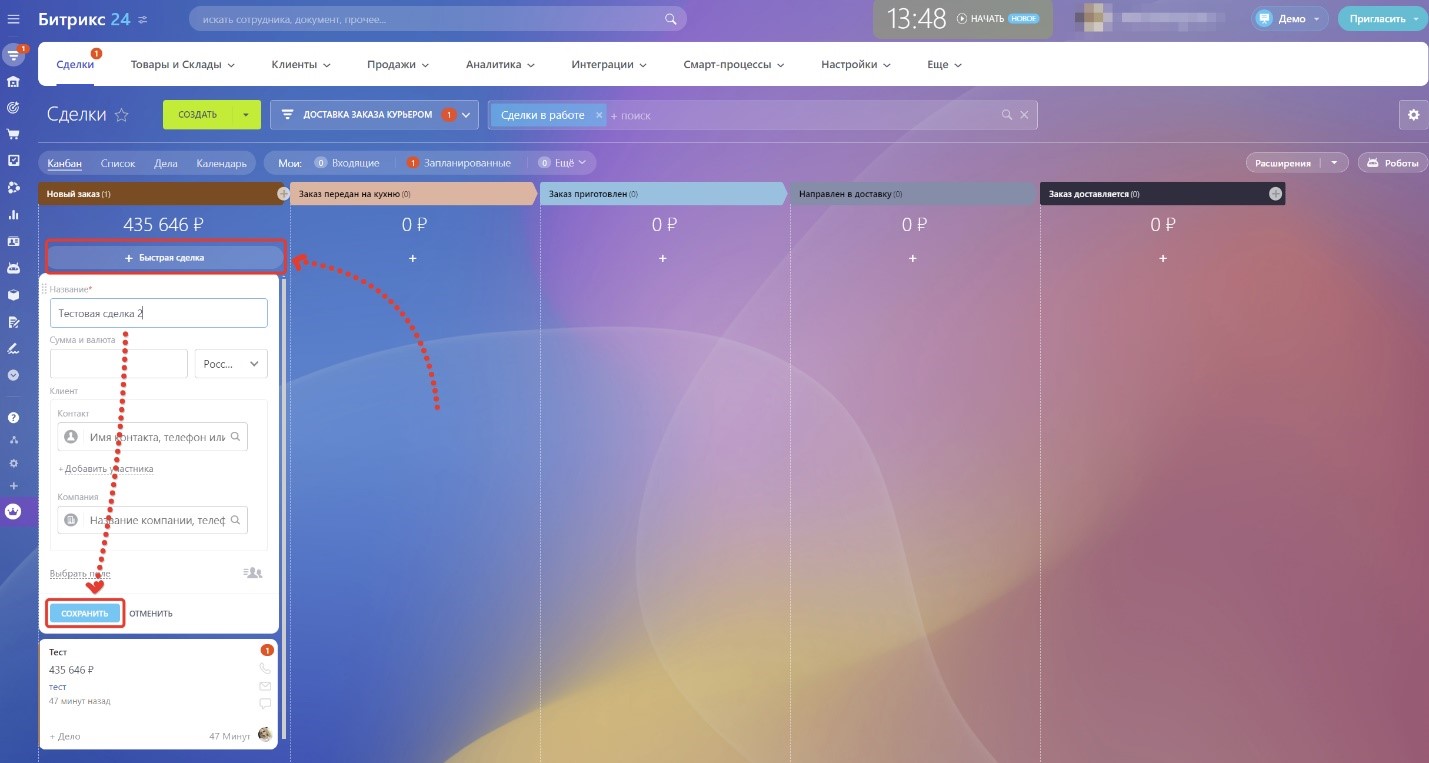Click the help question mark sidebar icon
This screenshot has height=763, width=1429.
point(13,418)
